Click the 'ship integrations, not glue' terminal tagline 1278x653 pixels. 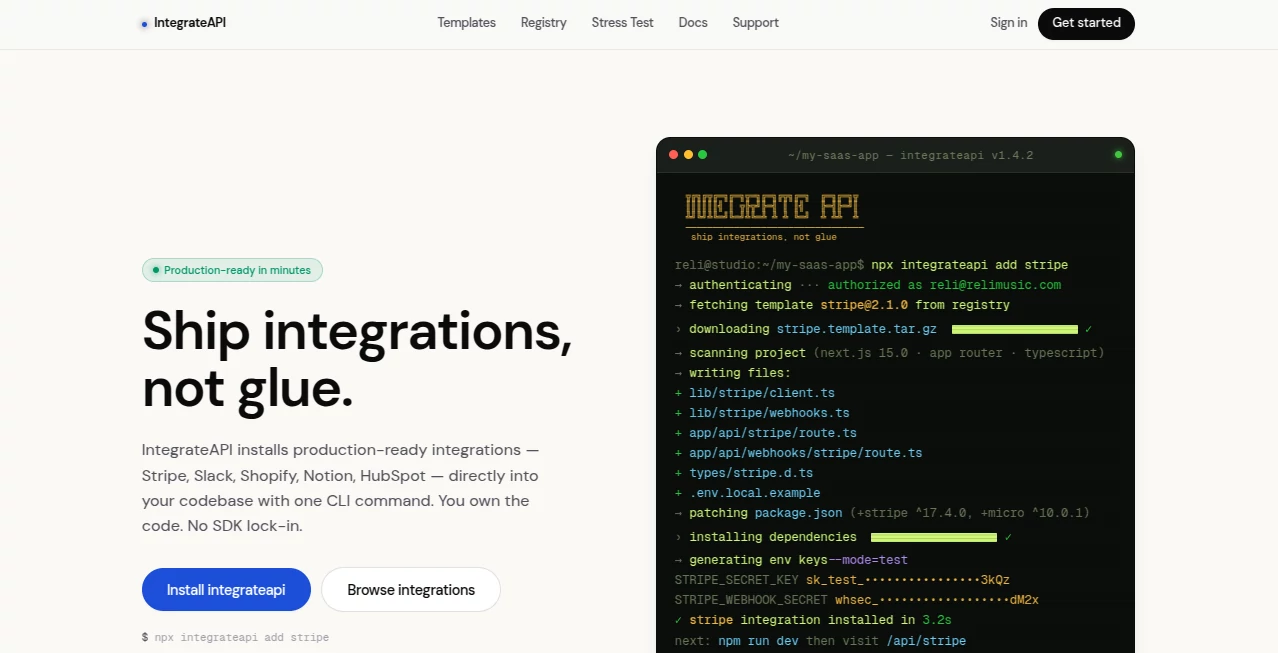(764, 237)
